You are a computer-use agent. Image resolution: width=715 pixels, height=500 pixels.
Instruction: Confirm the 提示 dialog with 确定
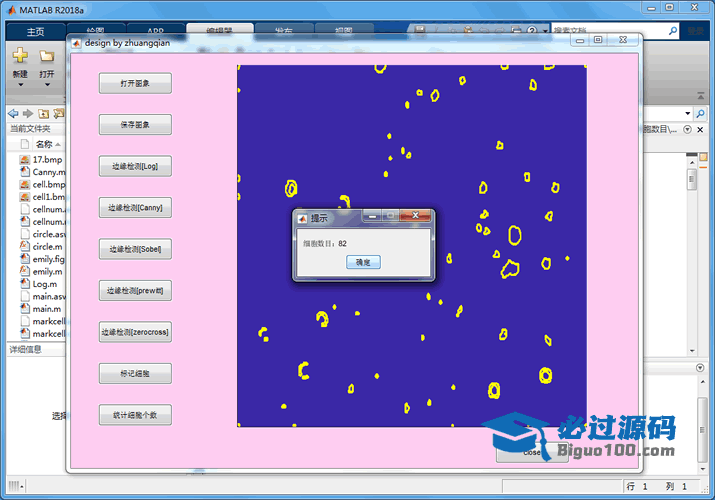click(x=363, y=262)
